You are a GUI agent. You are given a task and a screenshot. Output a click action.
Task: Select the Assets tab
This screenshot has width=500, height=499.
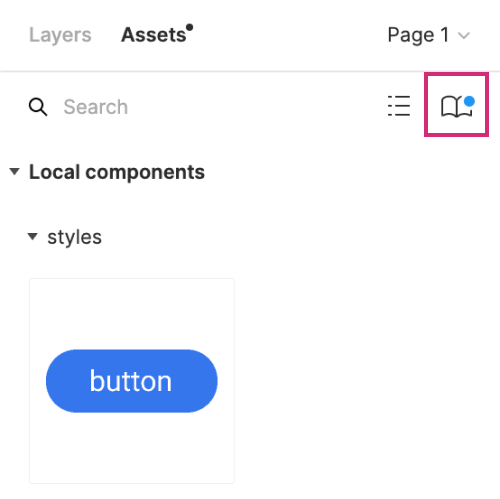(x=154, y=35)
